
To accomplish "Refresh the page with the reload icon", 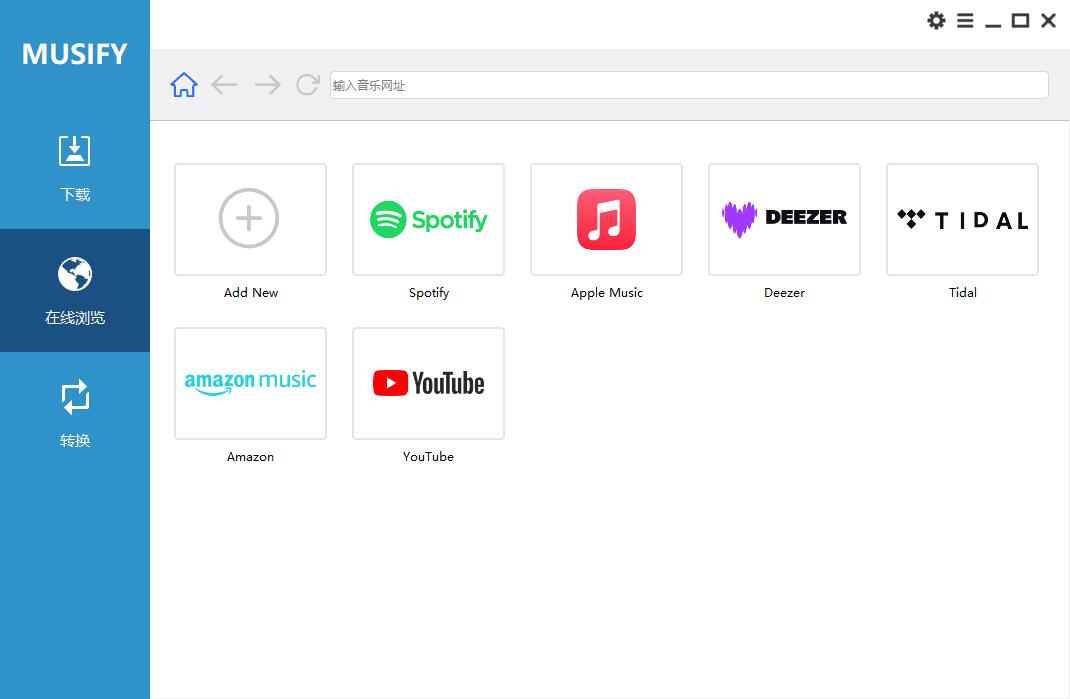I will 306,85.
